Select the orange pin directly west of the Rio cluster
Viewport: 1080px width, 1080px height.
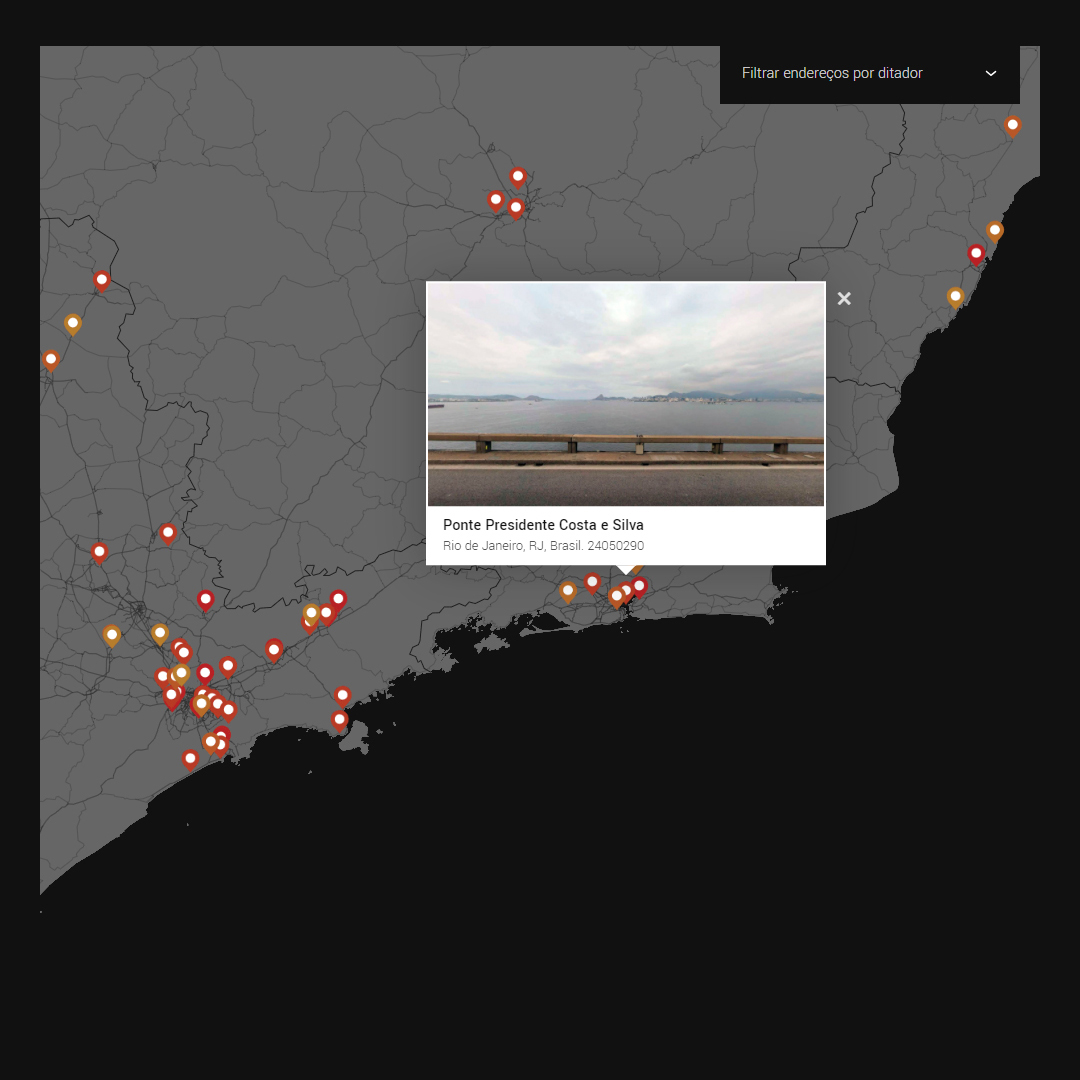click(568, 592)
